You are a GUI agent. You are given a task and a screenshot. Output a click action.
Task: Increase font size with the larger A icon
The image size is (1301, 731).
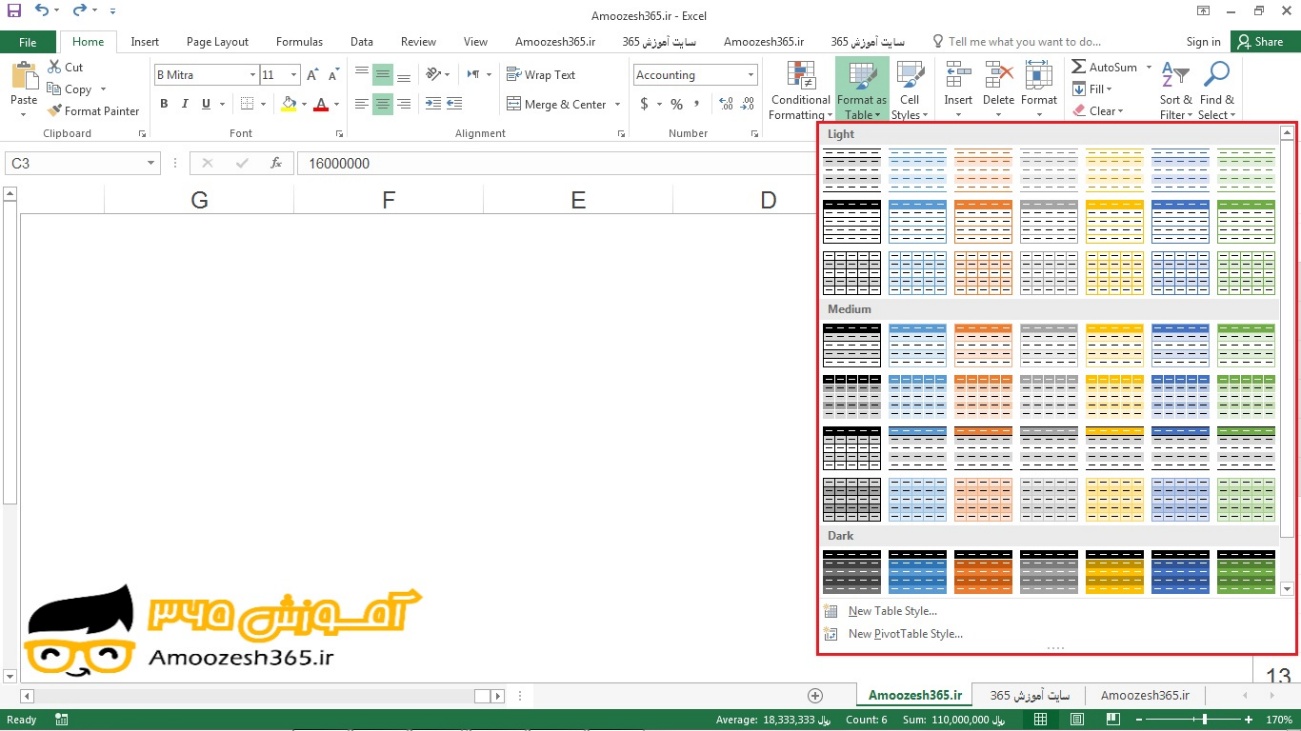click(313, 75)
